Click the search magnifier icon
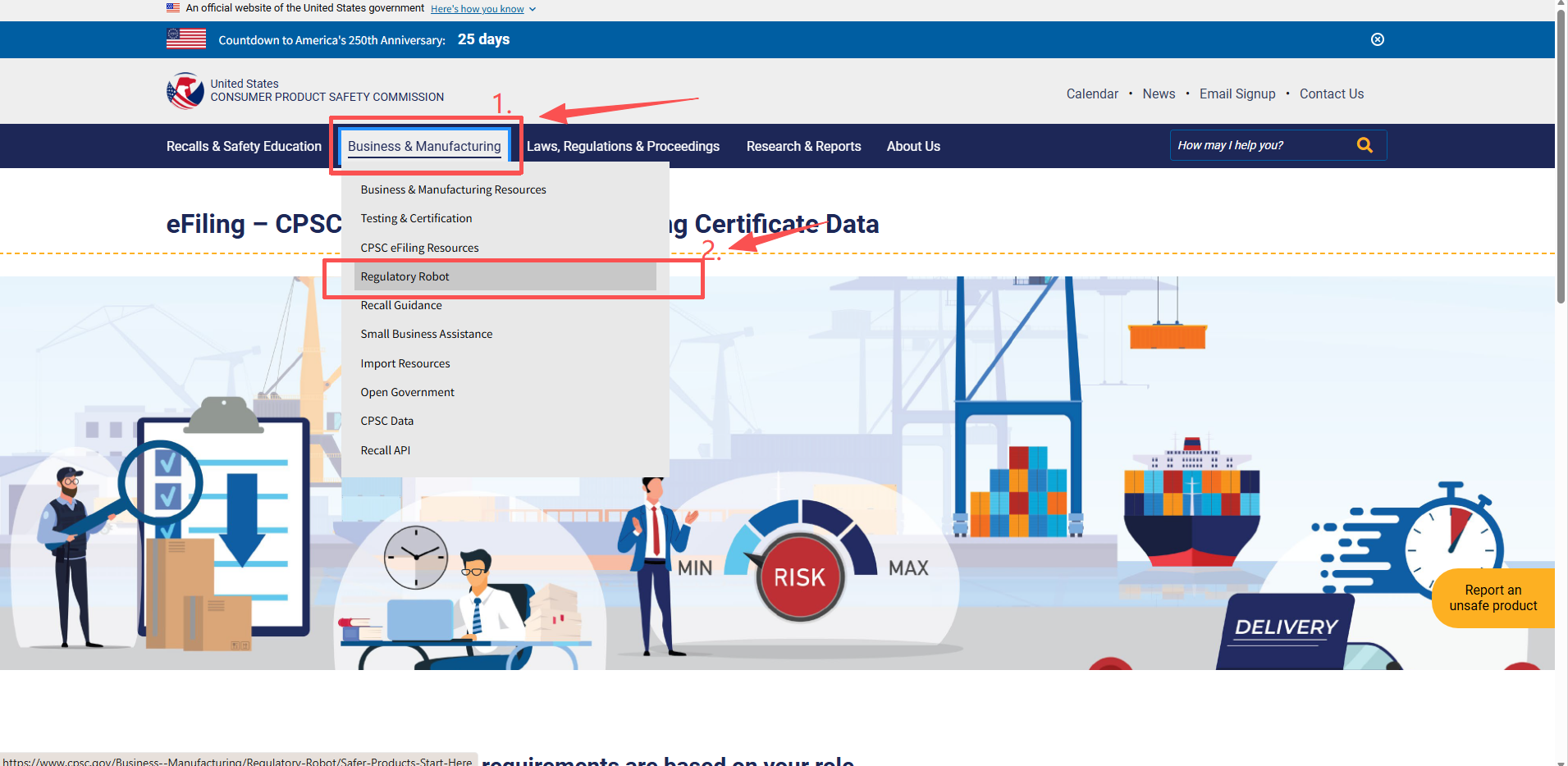This screenshot has height=766, width=1568. point(1365,145)
